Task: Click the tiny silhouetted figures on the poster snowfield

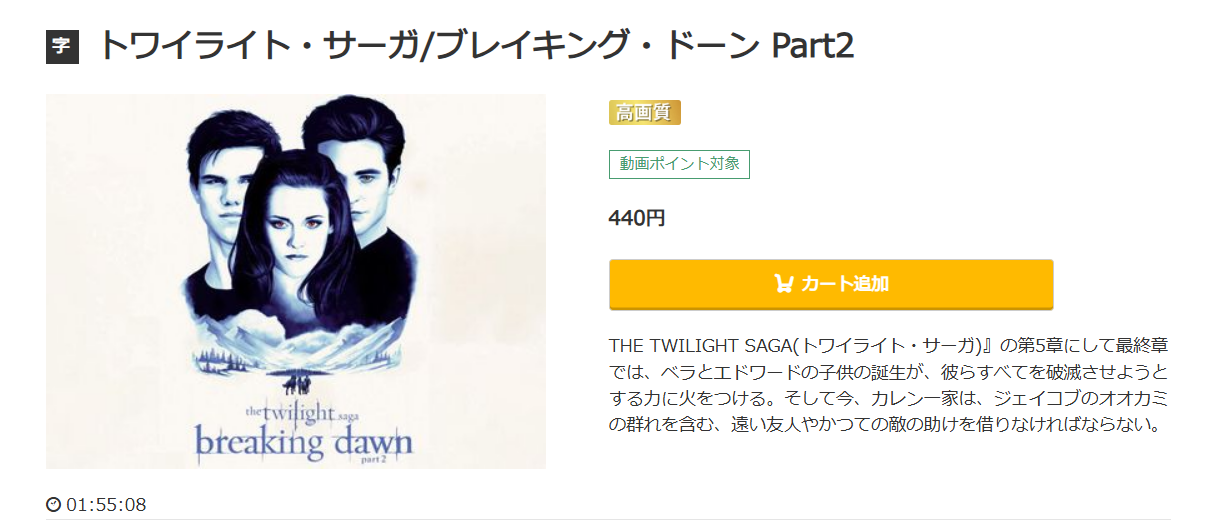Action: coord(295,382)
